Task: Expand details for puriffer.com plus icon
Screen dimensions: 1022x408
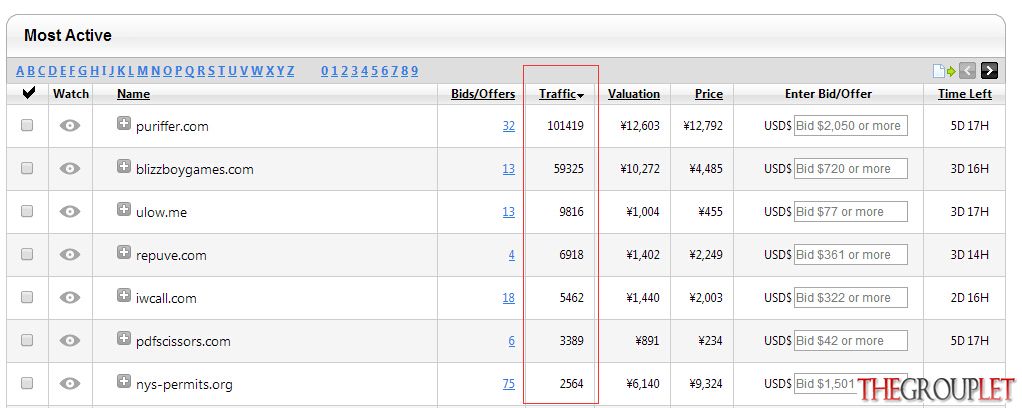Action: (124, 123)
